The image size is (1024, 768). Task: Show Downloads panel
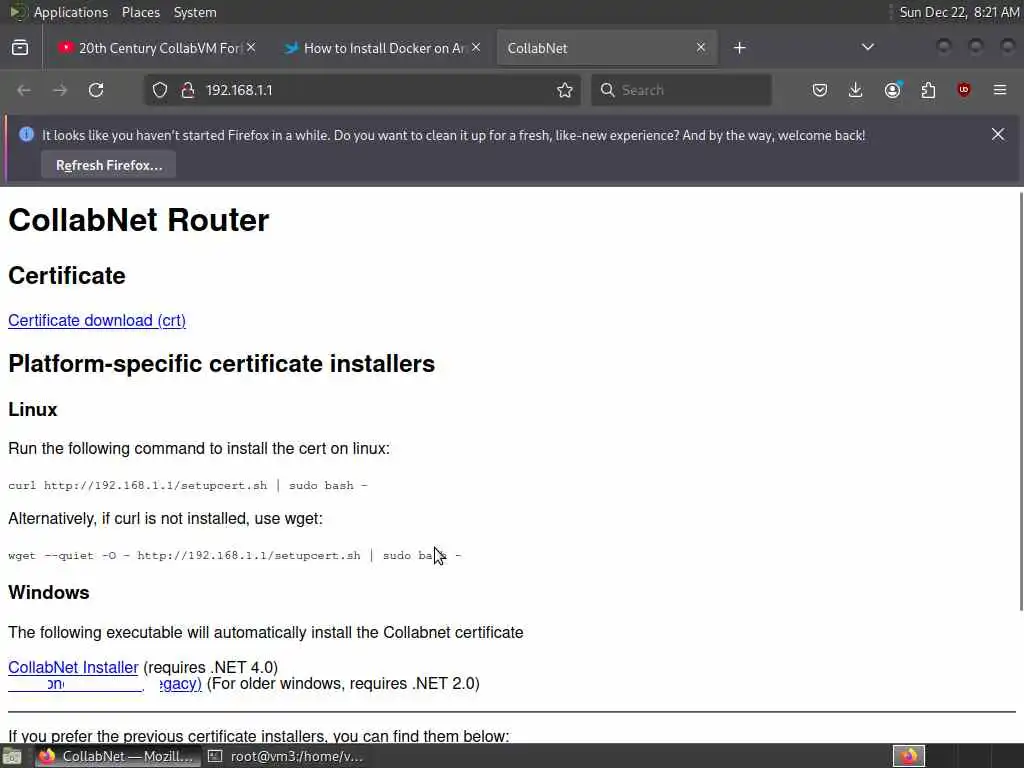pos(856,90)
